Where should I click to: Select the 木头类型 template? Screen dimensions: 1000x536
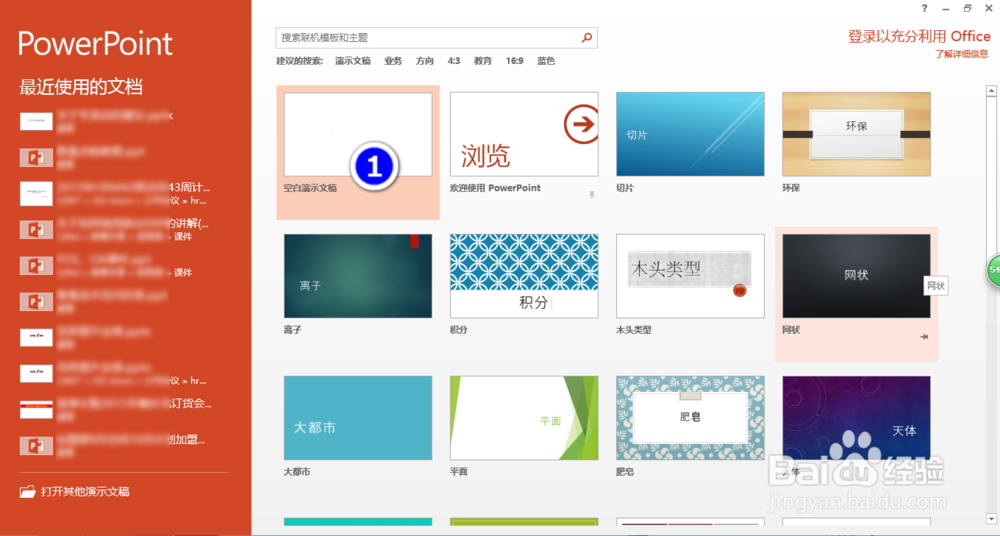point(690,276)
